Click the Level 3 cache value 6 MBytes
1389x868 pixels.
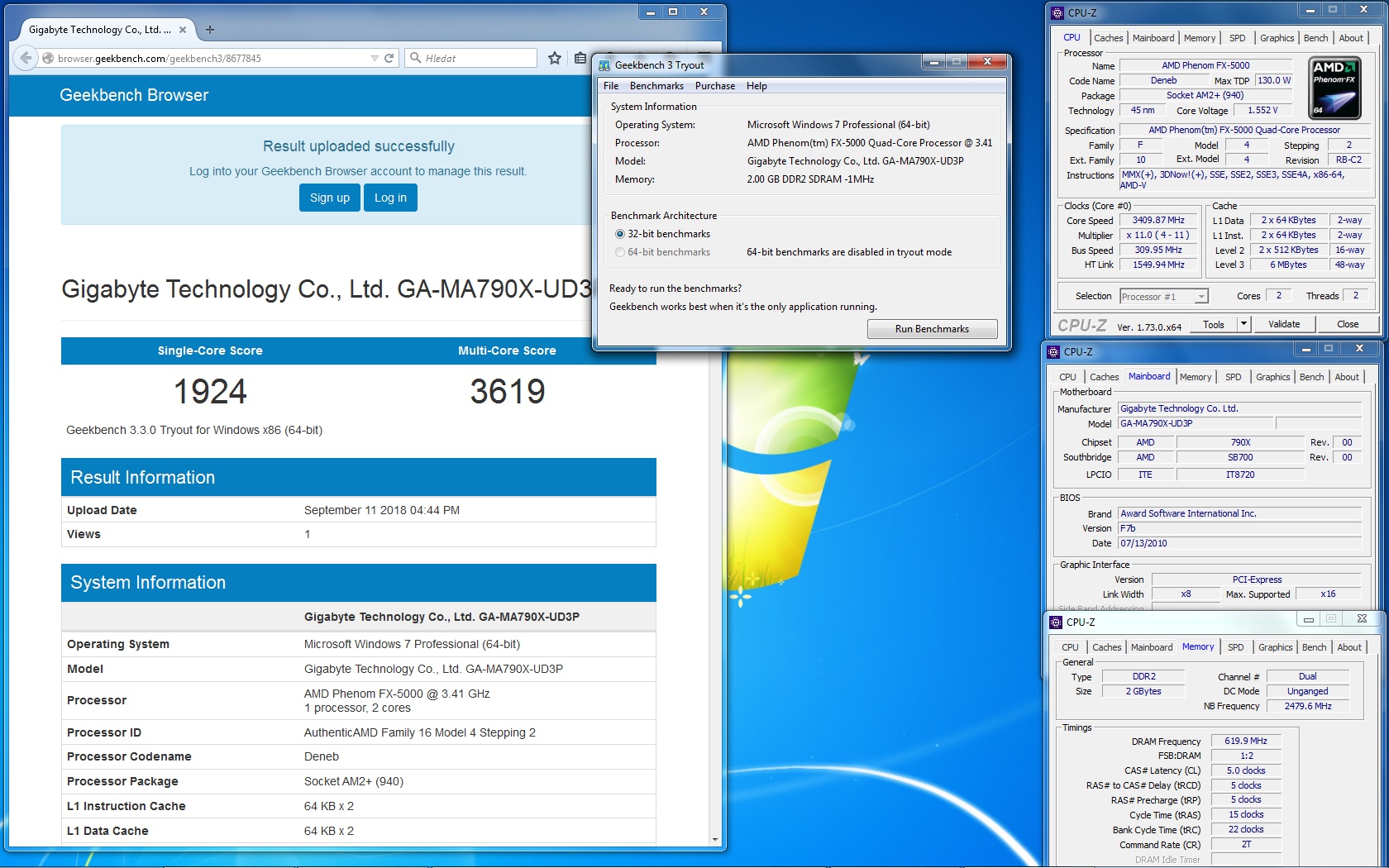[1288, 265]
